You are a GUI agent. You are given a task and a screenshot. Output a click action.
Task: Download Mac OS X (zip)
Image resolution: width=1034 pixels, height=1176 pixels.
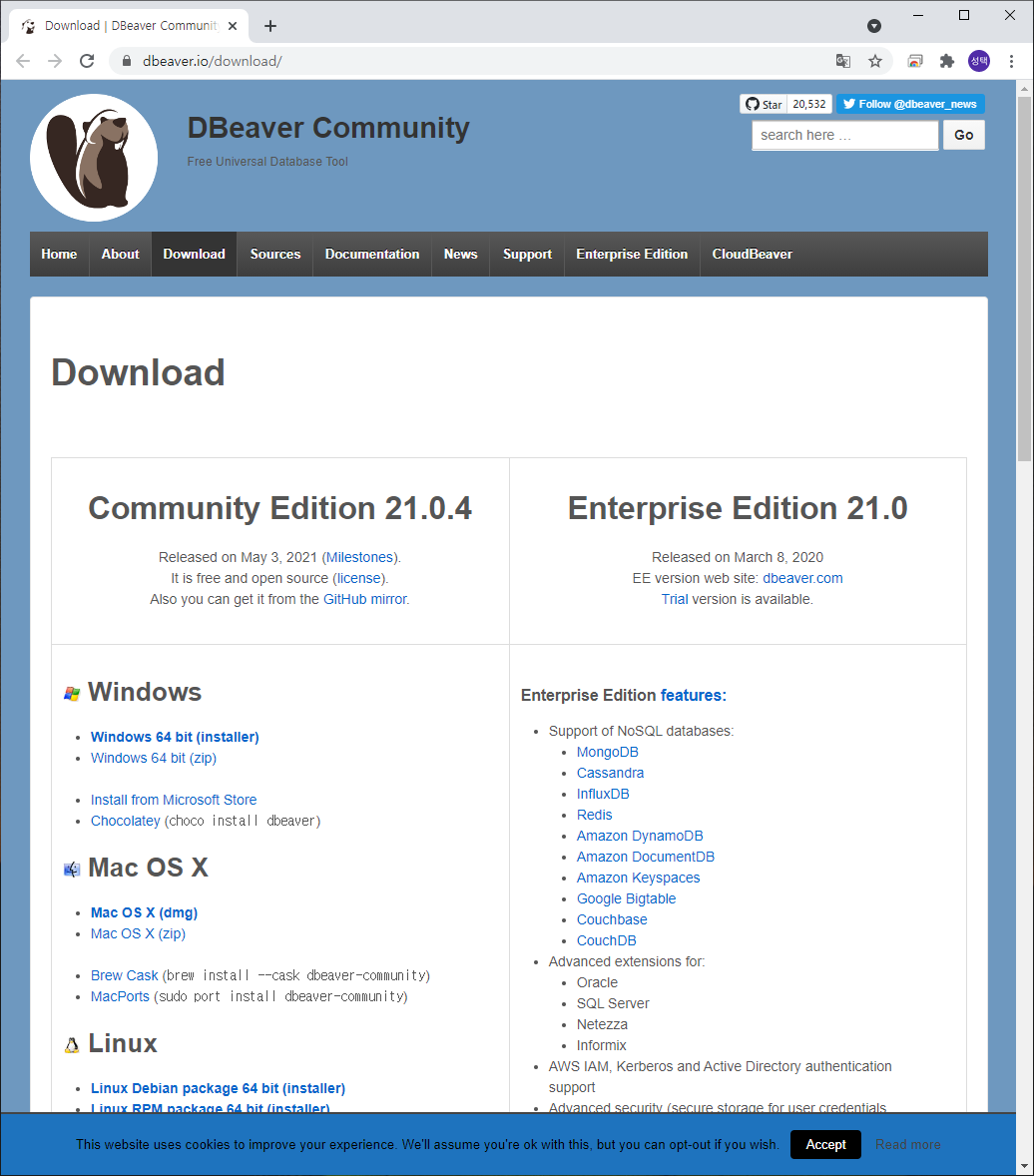point(138,933)
